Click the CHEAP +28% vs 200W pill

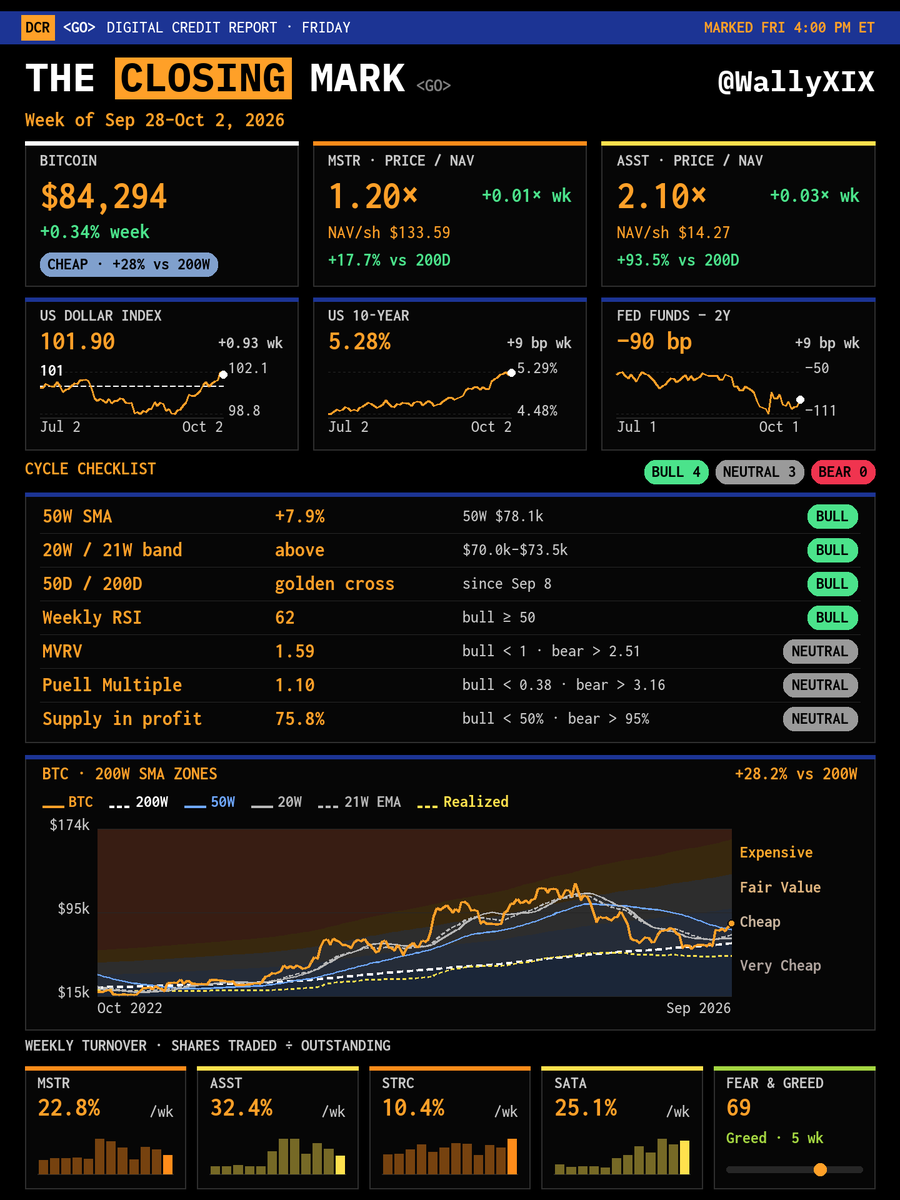tap(130, 265)
